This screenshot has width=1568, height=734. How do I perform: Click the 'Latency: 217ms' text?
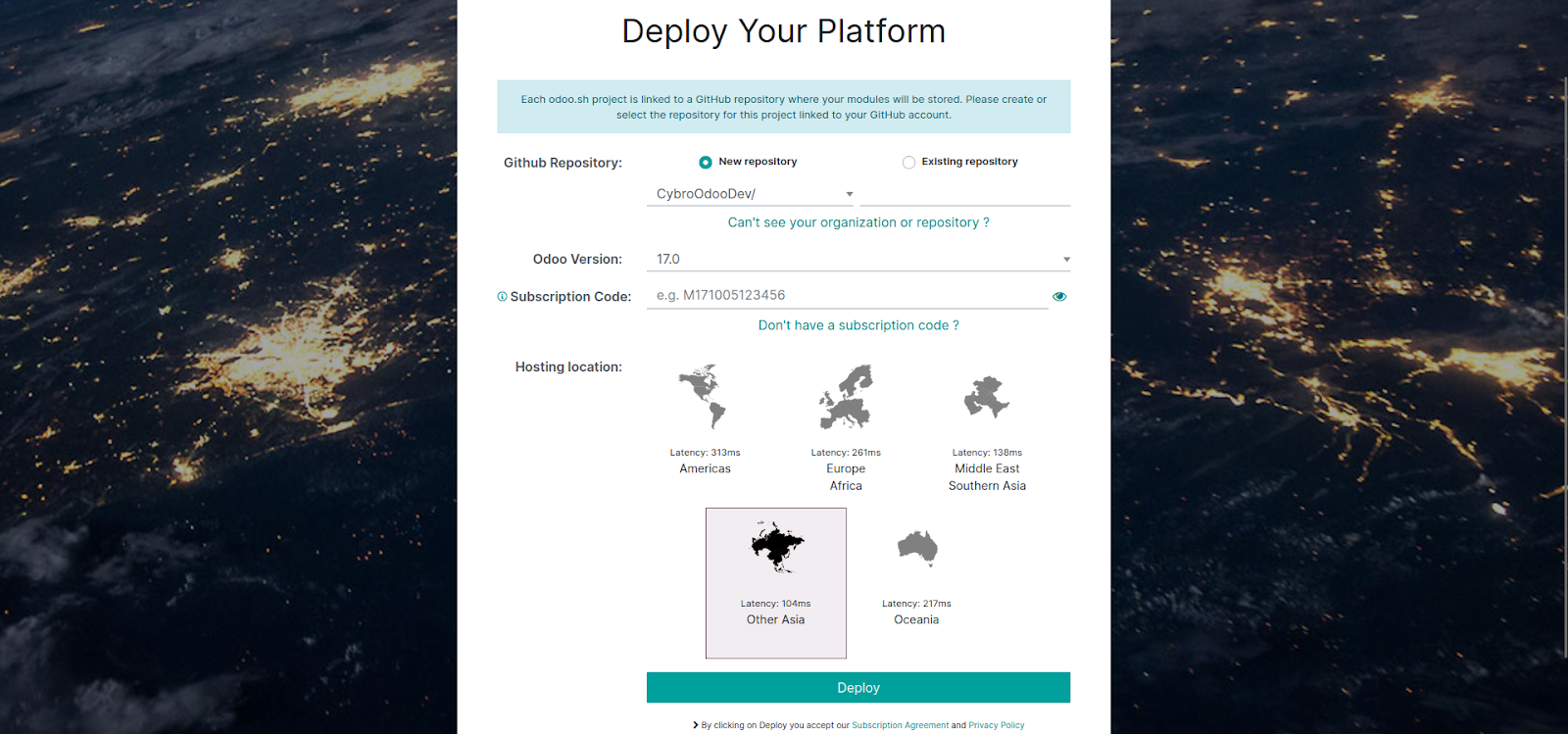pyautogui.click(x=916, y=604)
